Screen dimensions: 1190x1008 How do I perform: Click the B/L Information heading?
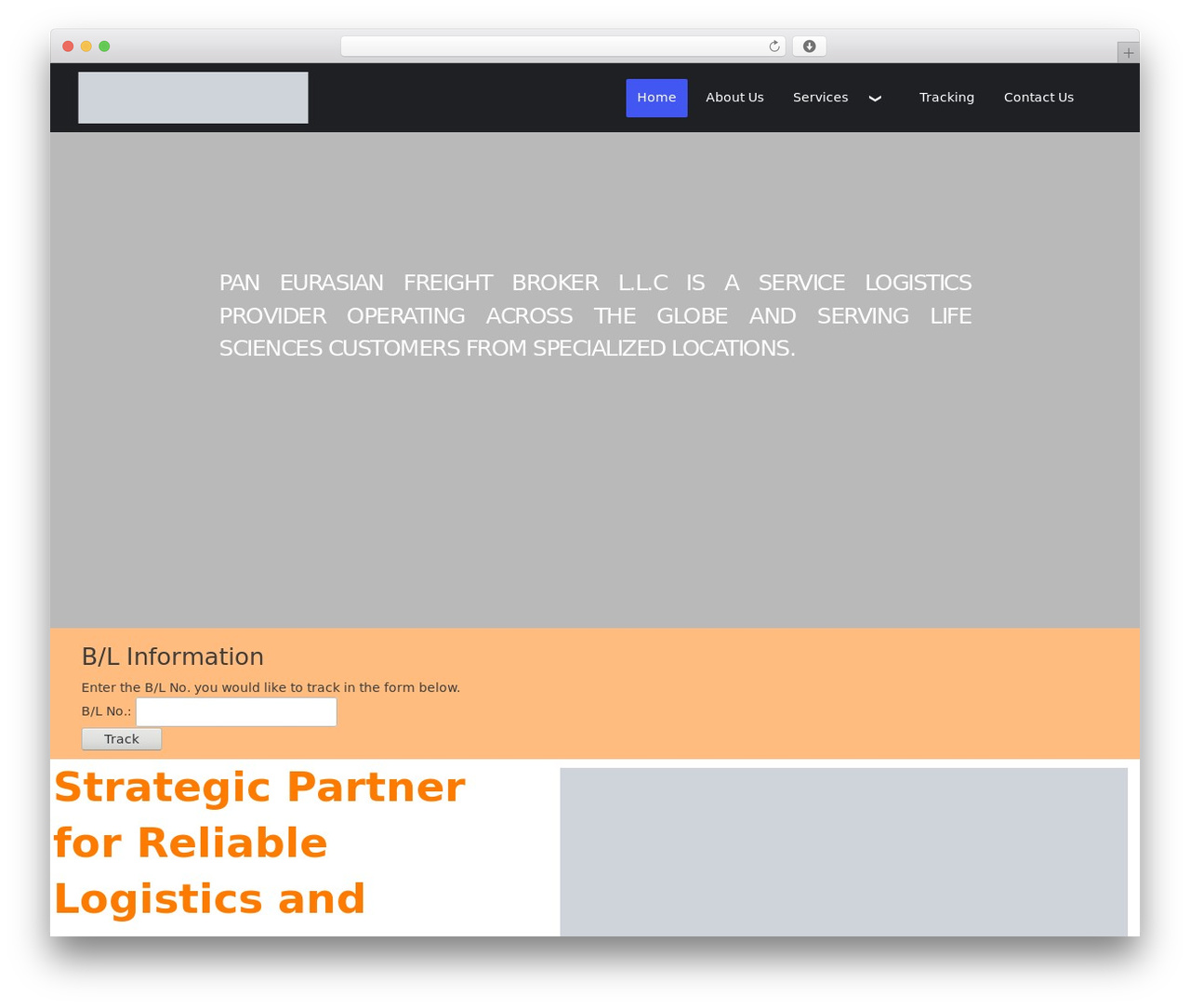[173, 657]
